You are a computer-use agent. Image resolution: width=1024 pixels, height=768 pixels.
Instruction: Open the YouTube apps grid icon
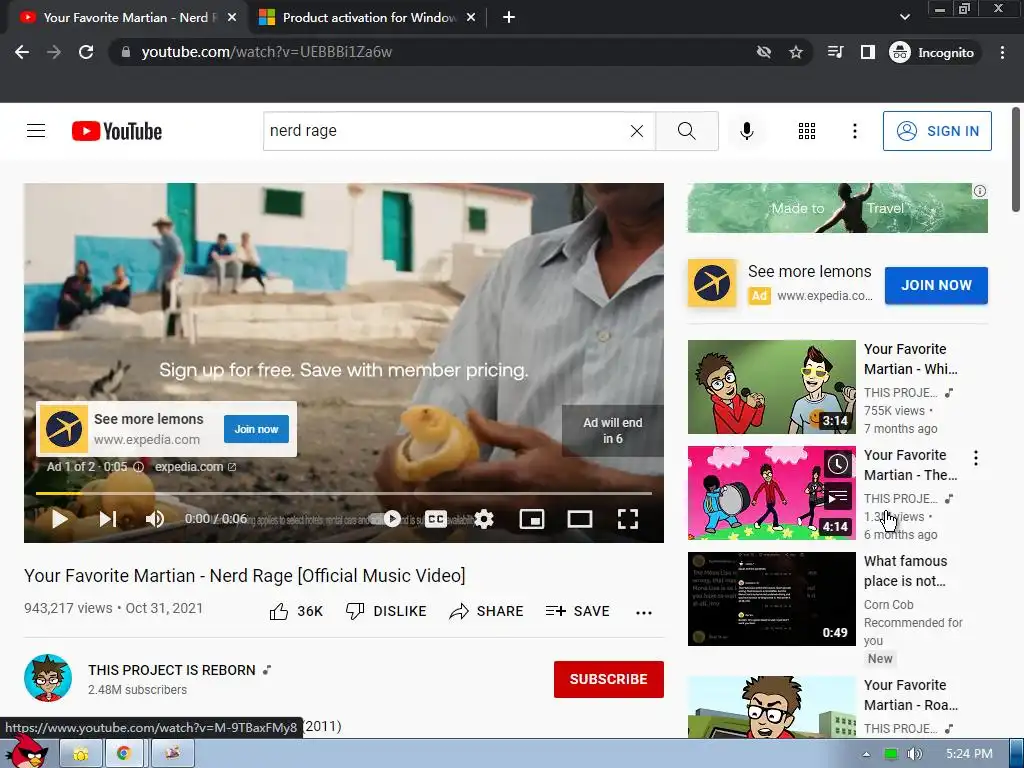pos(807,131)
